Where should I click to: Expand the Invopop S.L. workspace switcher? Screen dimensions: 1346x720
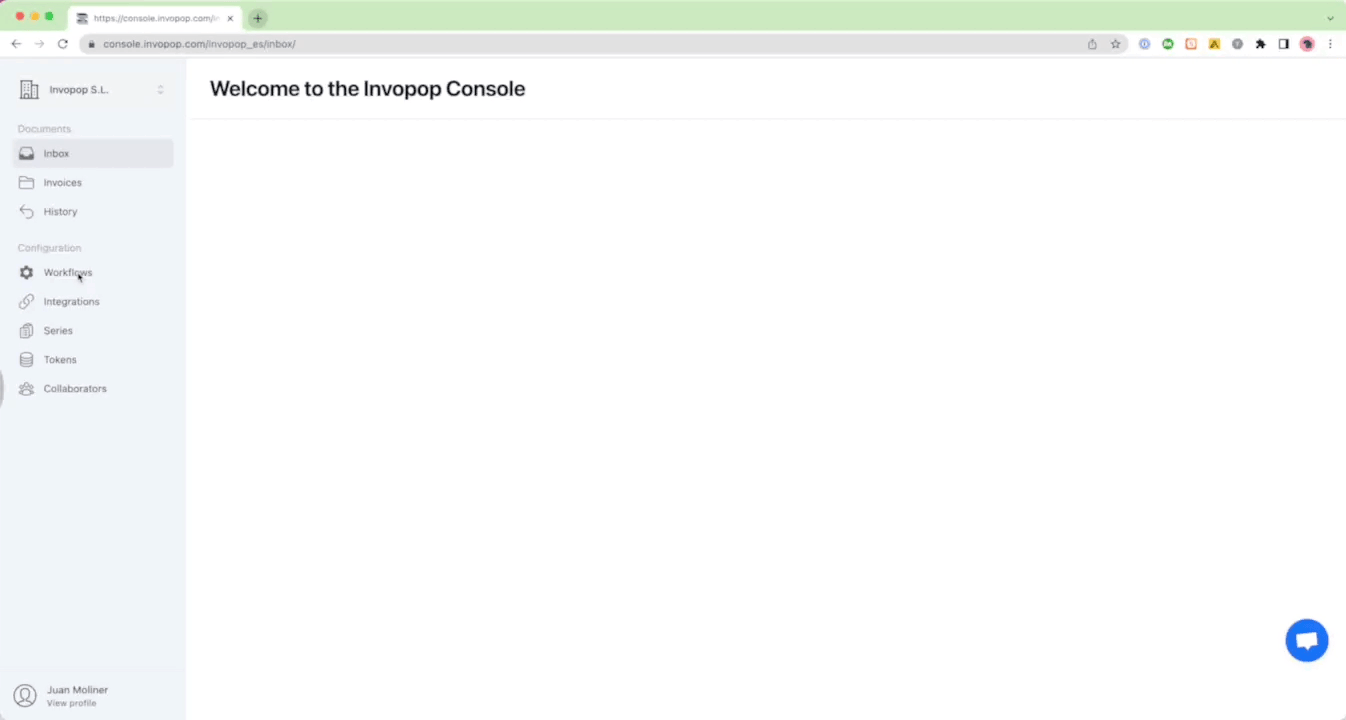[x=160, y=90]
